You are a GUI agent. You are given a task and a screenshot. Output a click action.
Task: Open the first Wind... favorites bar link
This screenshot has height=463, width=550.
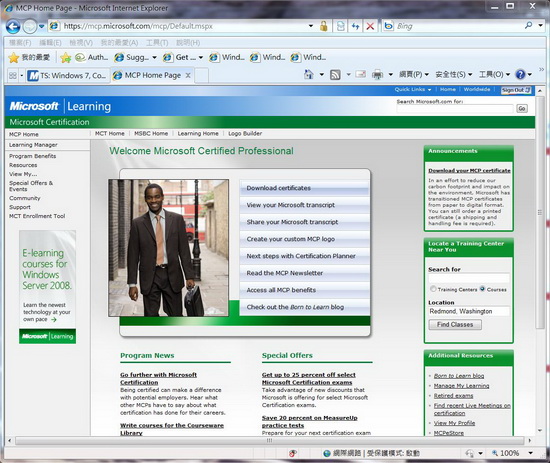227,57
